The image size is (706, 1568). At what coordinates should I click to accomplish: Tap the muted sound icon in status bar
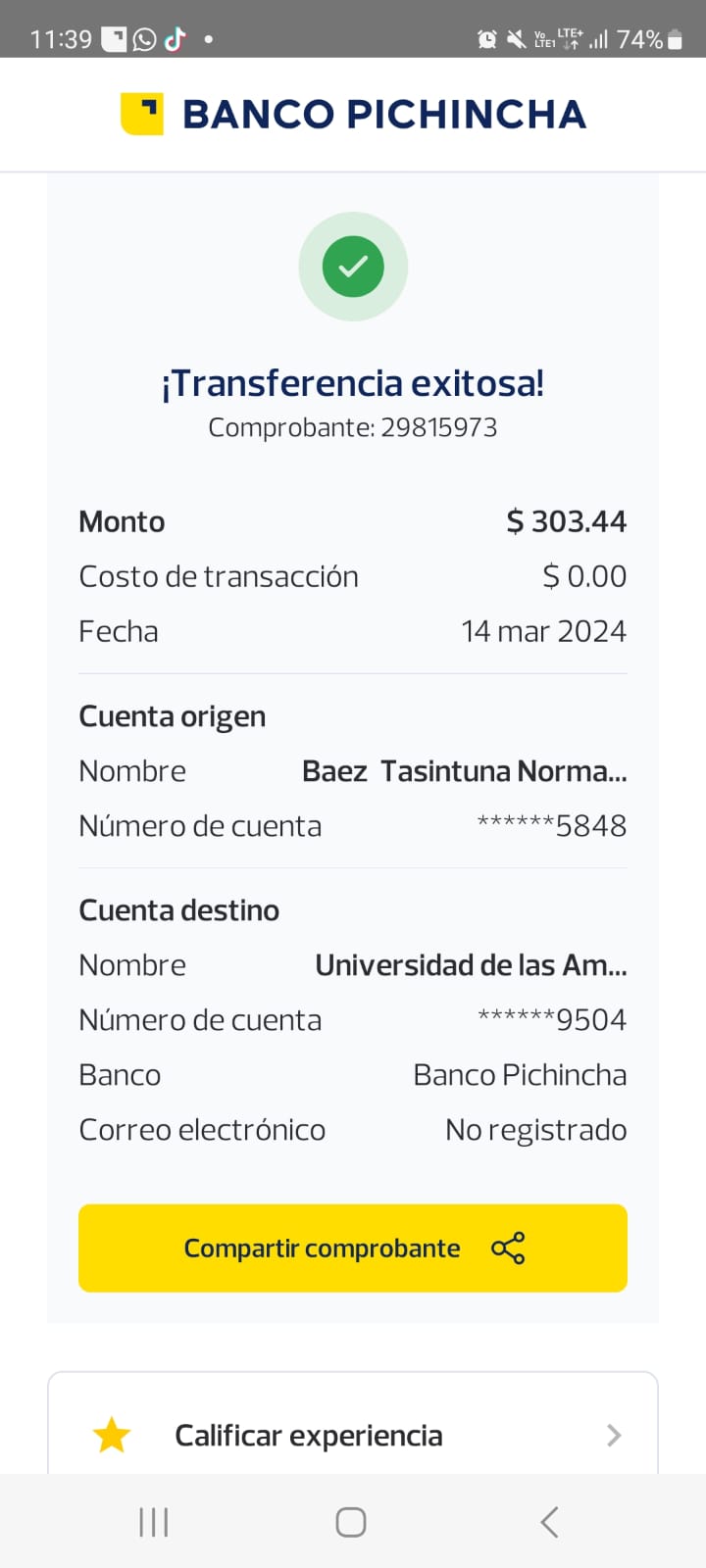516,39
